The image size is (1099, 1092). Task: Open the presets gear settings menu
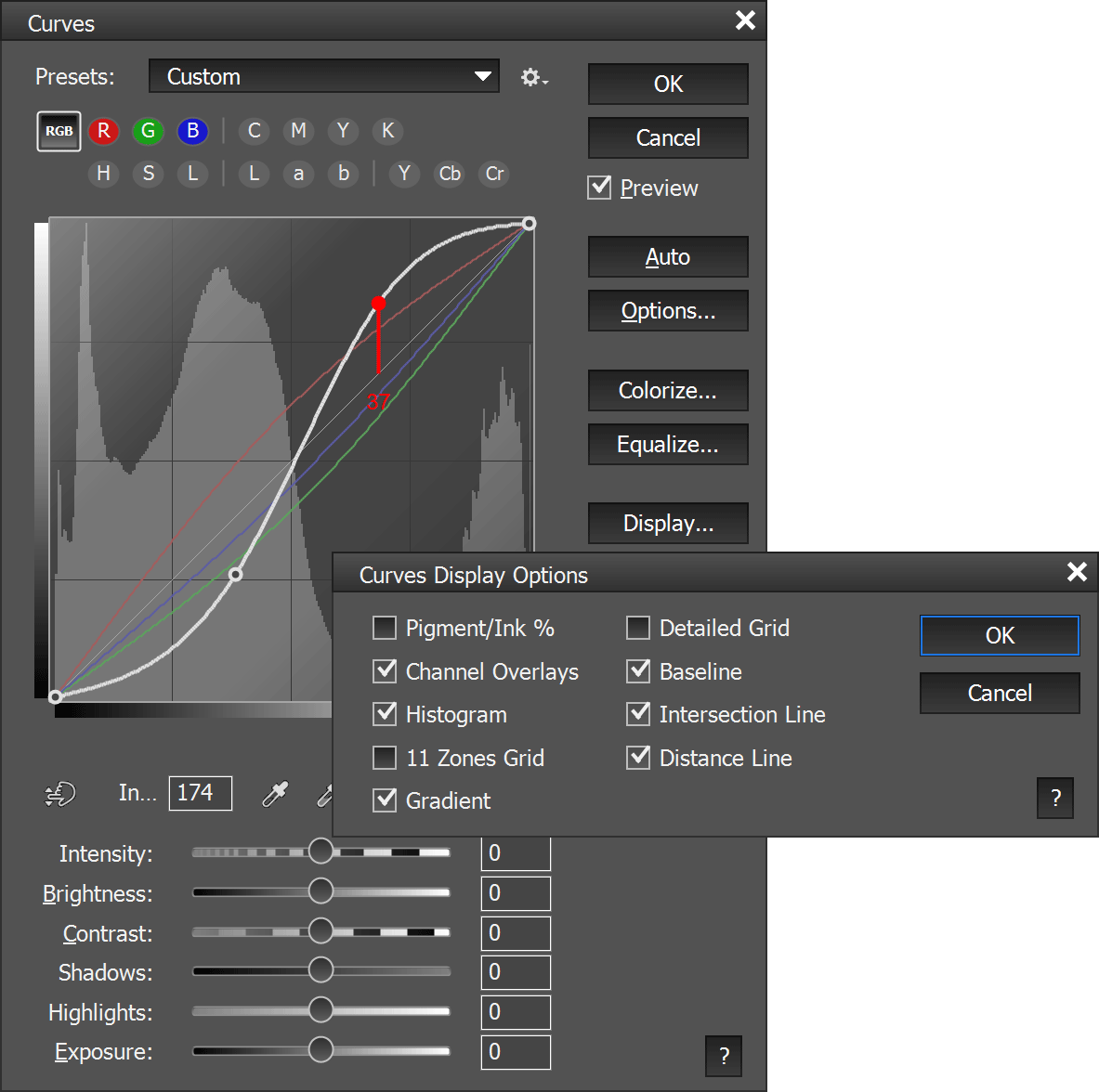point(533,77)
